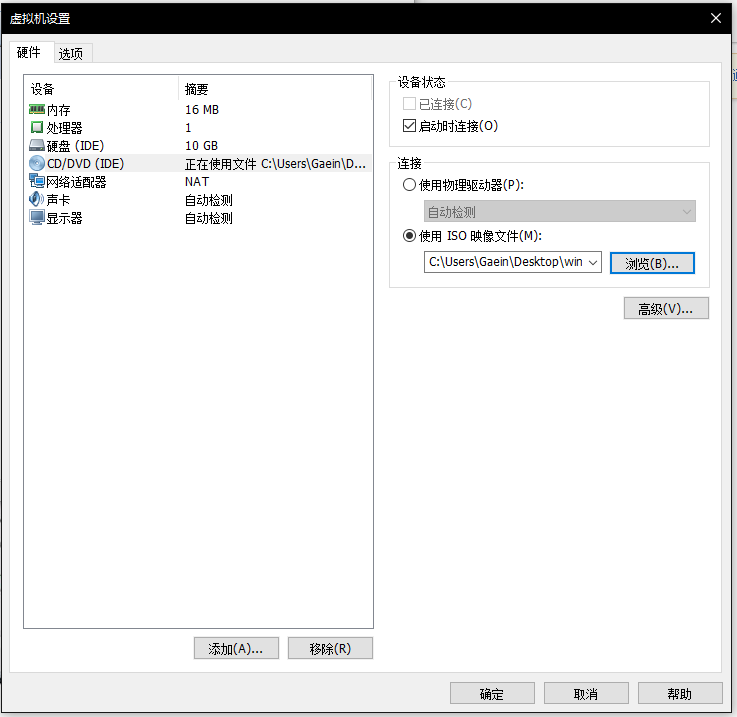Confirm with the 确定 button
Screen dimensions: 737x717
point(492,693)
